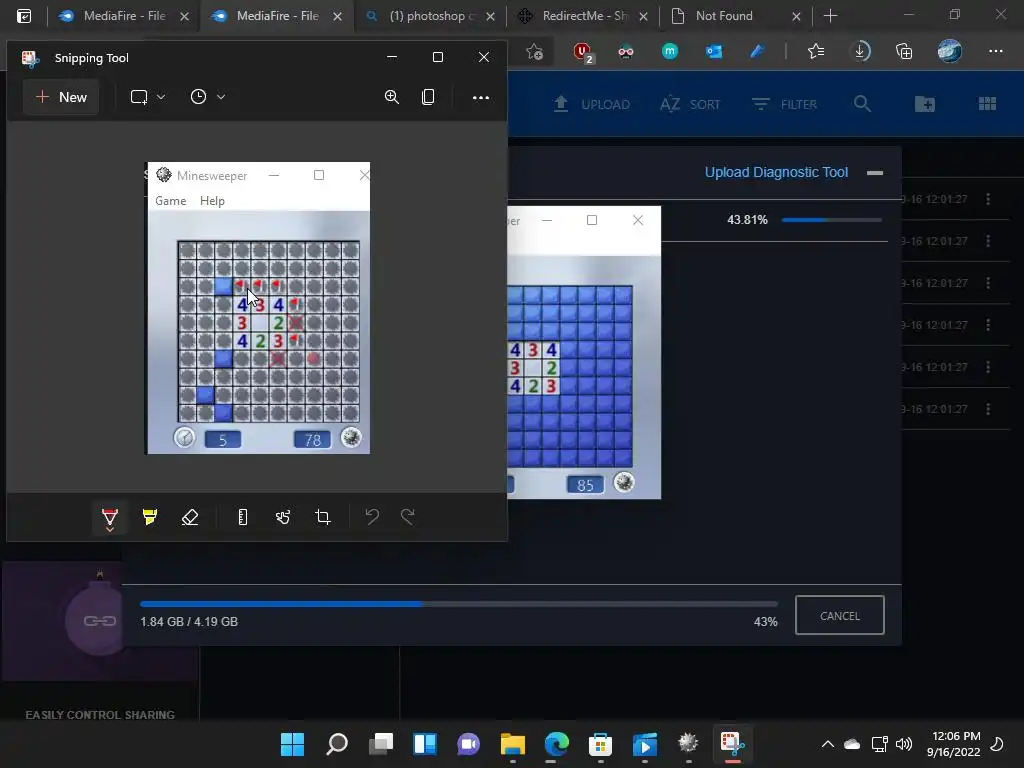Expand the snipping mode dropdown chevron

point(161,97)
